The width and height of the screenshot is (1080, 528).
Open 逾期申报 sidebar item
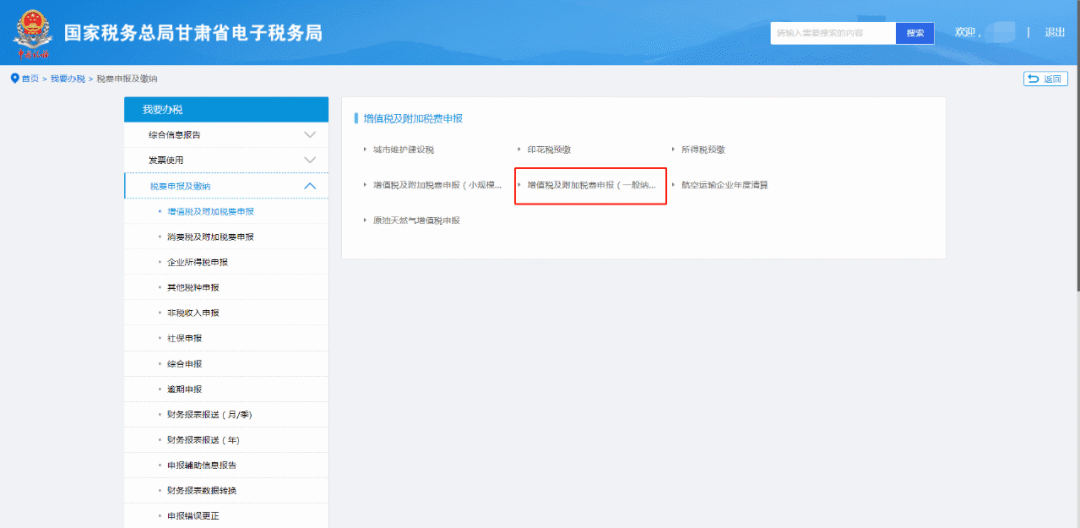(184, 389)
